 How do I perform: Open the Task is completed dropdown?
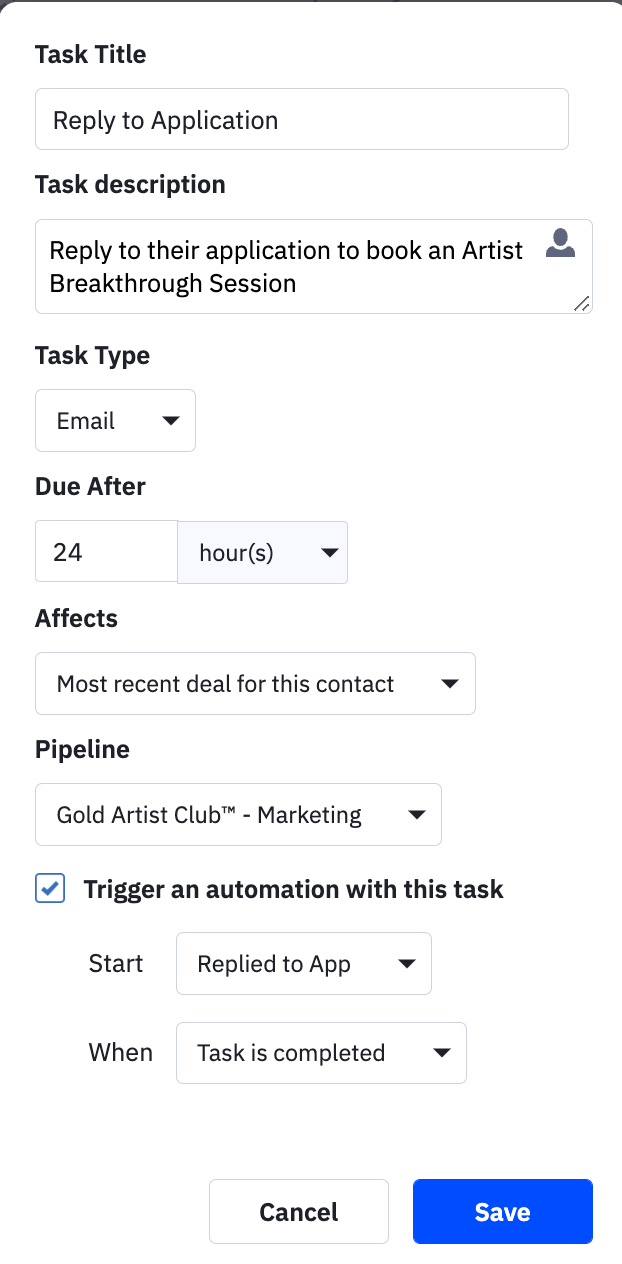321,1053
